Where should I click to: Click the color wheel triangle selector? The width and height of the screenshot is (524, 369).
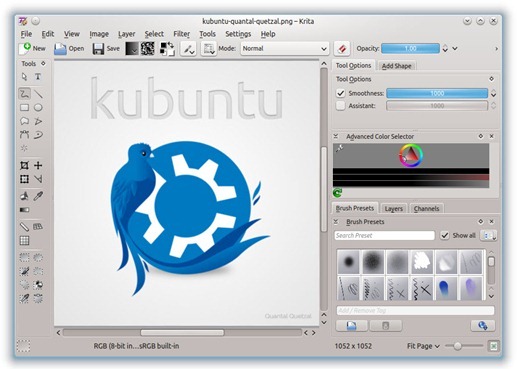(411, 155)
